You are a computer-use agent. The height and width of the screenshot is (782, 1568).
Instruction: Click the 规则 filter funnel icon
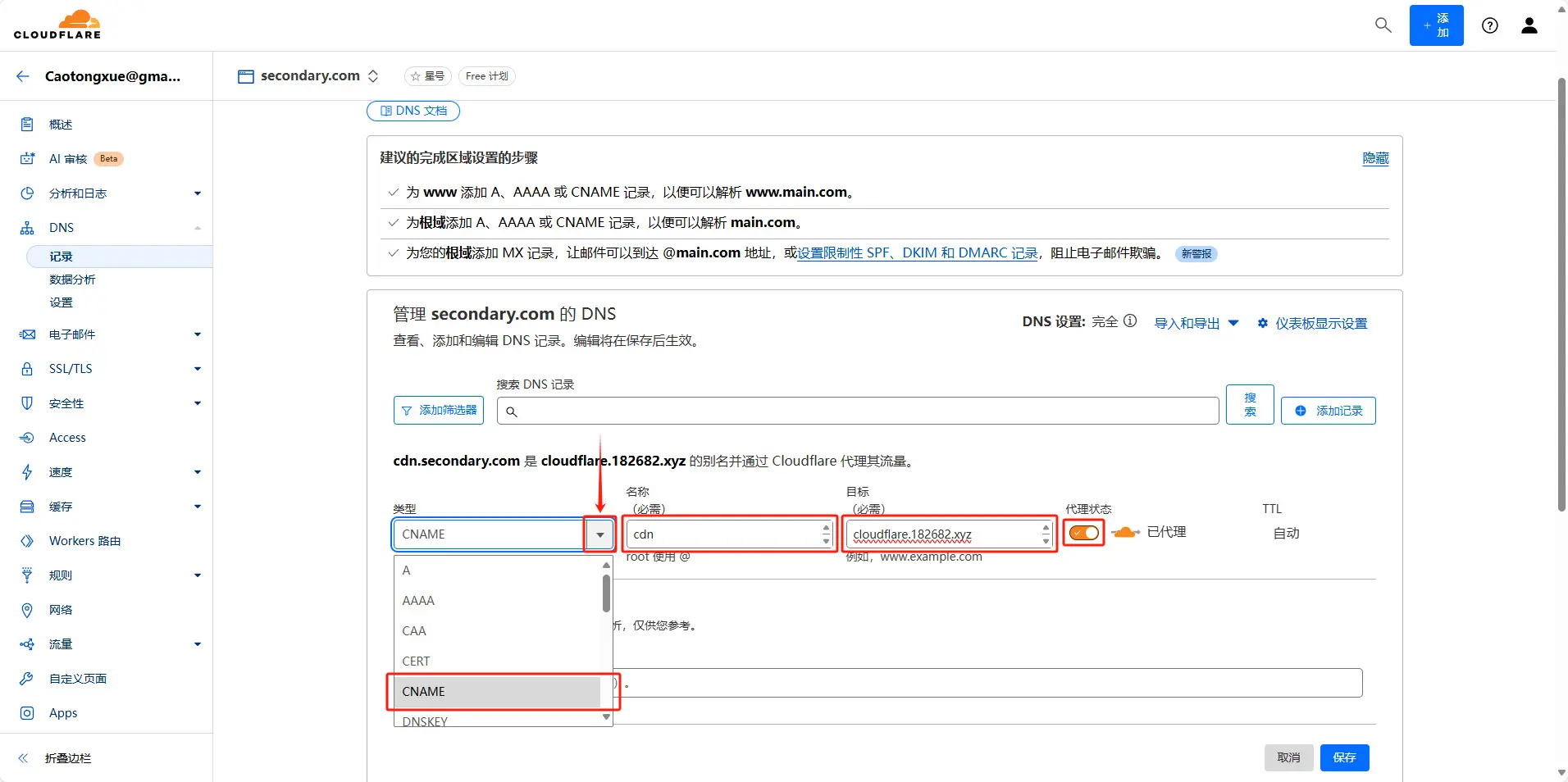pos(27,575)
